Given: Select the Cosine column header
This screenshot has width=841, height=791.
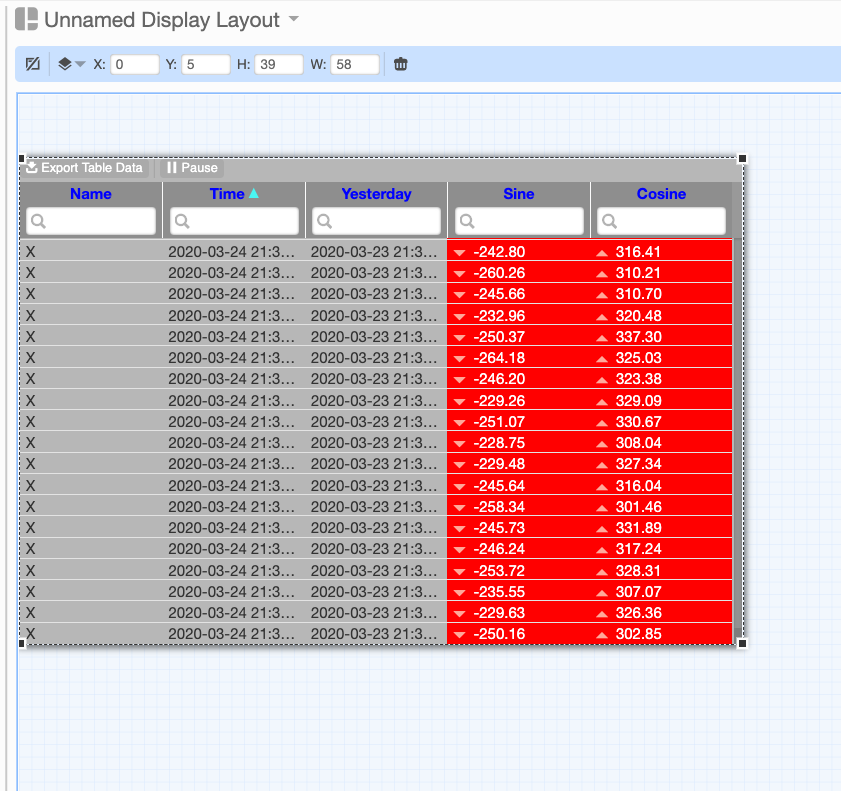Looking at the screenshot, I should [661, 194].
